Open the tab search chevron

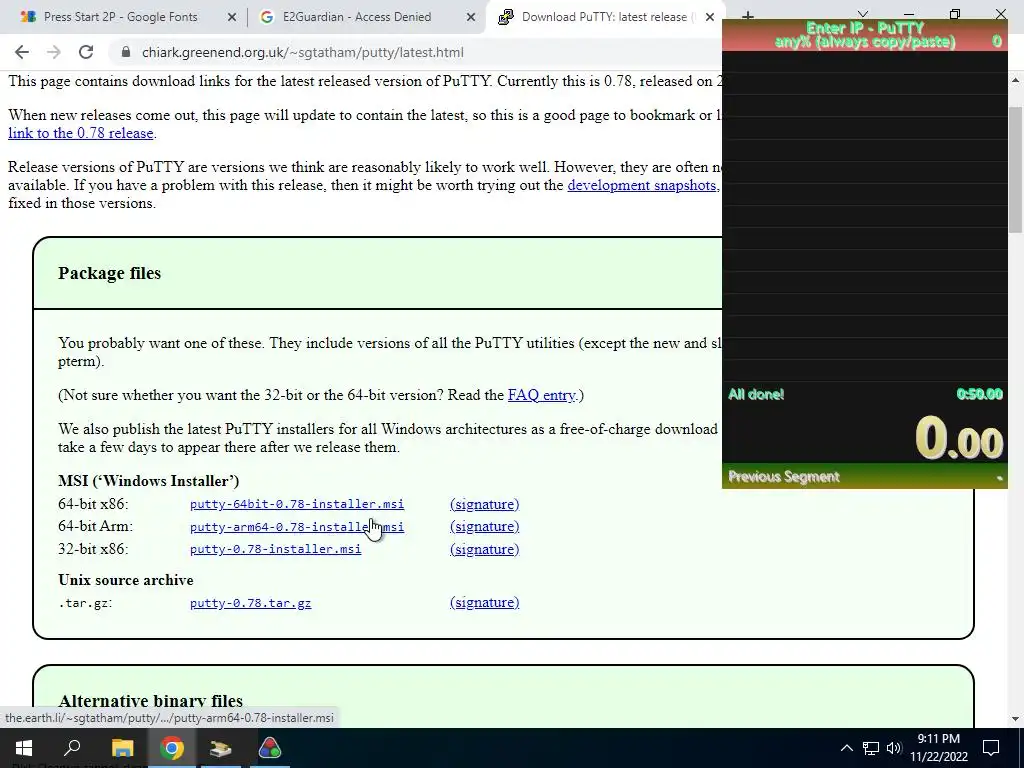[863, 14]
